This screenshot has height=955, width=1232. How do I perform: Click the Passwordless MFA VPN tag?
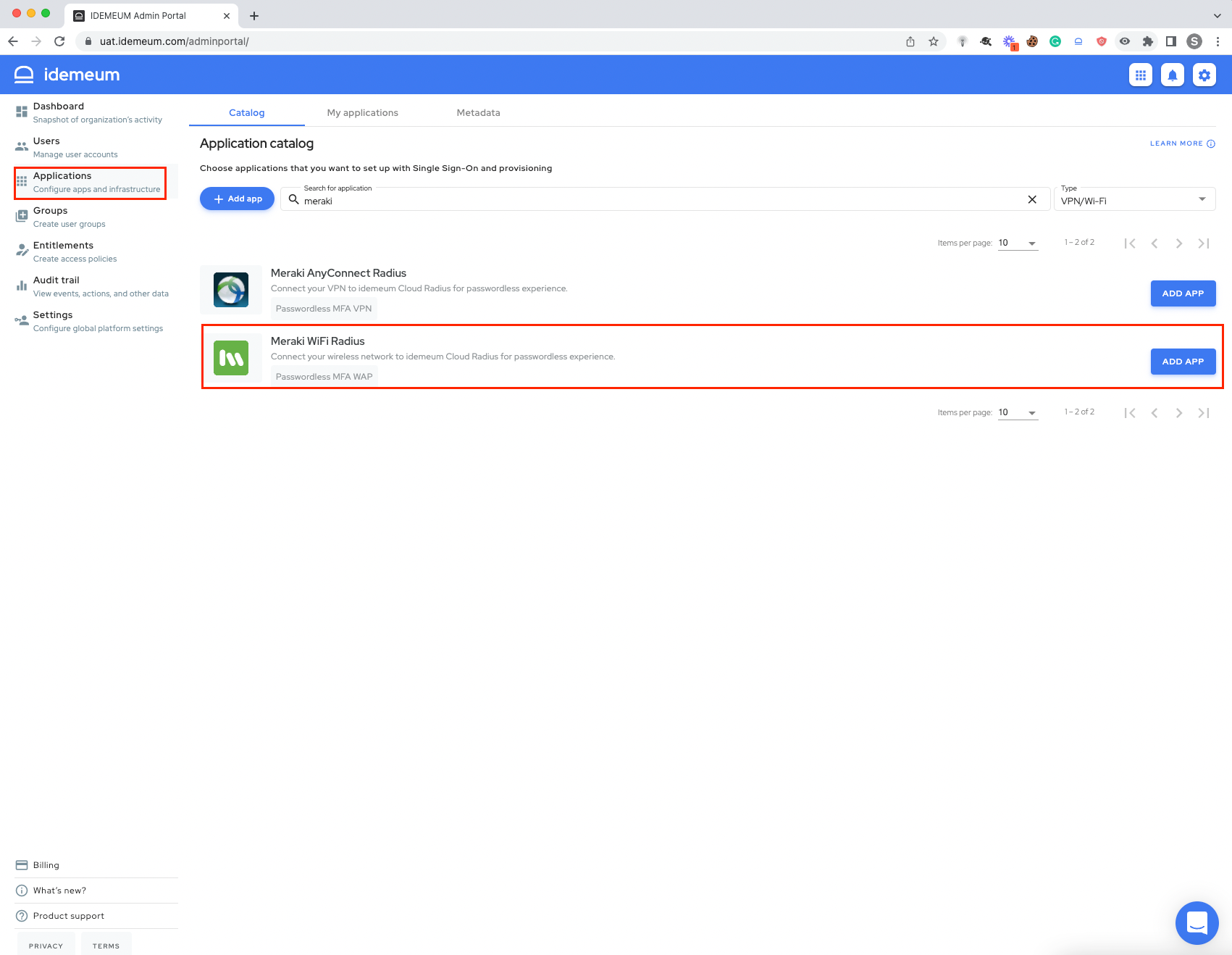point(324,309)
